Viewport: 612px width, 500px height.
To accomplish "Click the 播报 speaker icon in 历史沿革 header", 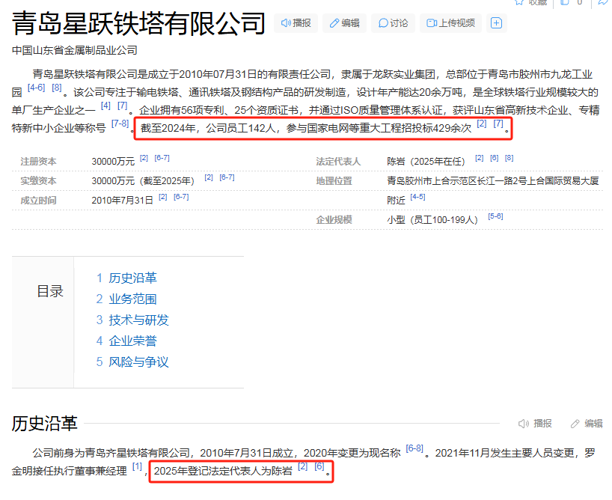I will [535, 423].
